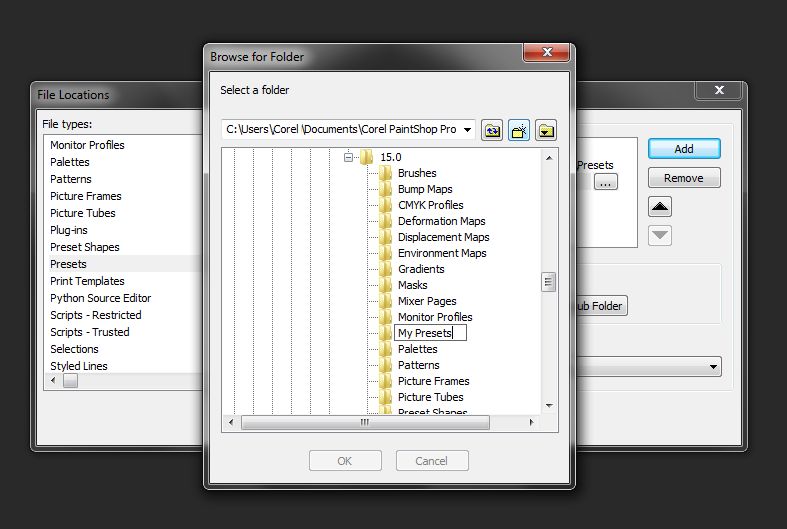Click the ellipsis browse button
The height and width of the screenshot is (529, 787).
point(606,182)
